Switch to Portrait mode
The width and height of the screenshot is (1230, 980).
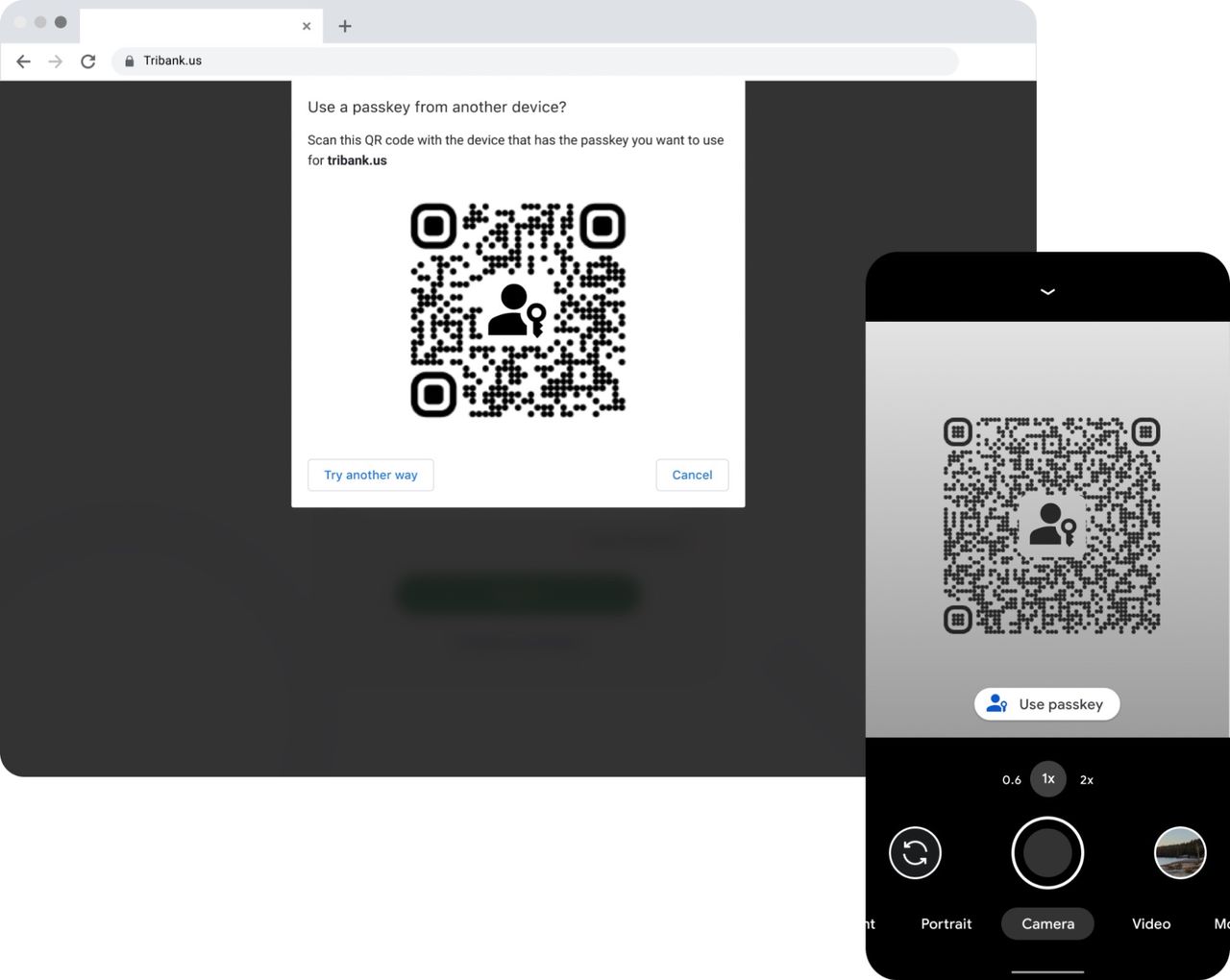946,923
